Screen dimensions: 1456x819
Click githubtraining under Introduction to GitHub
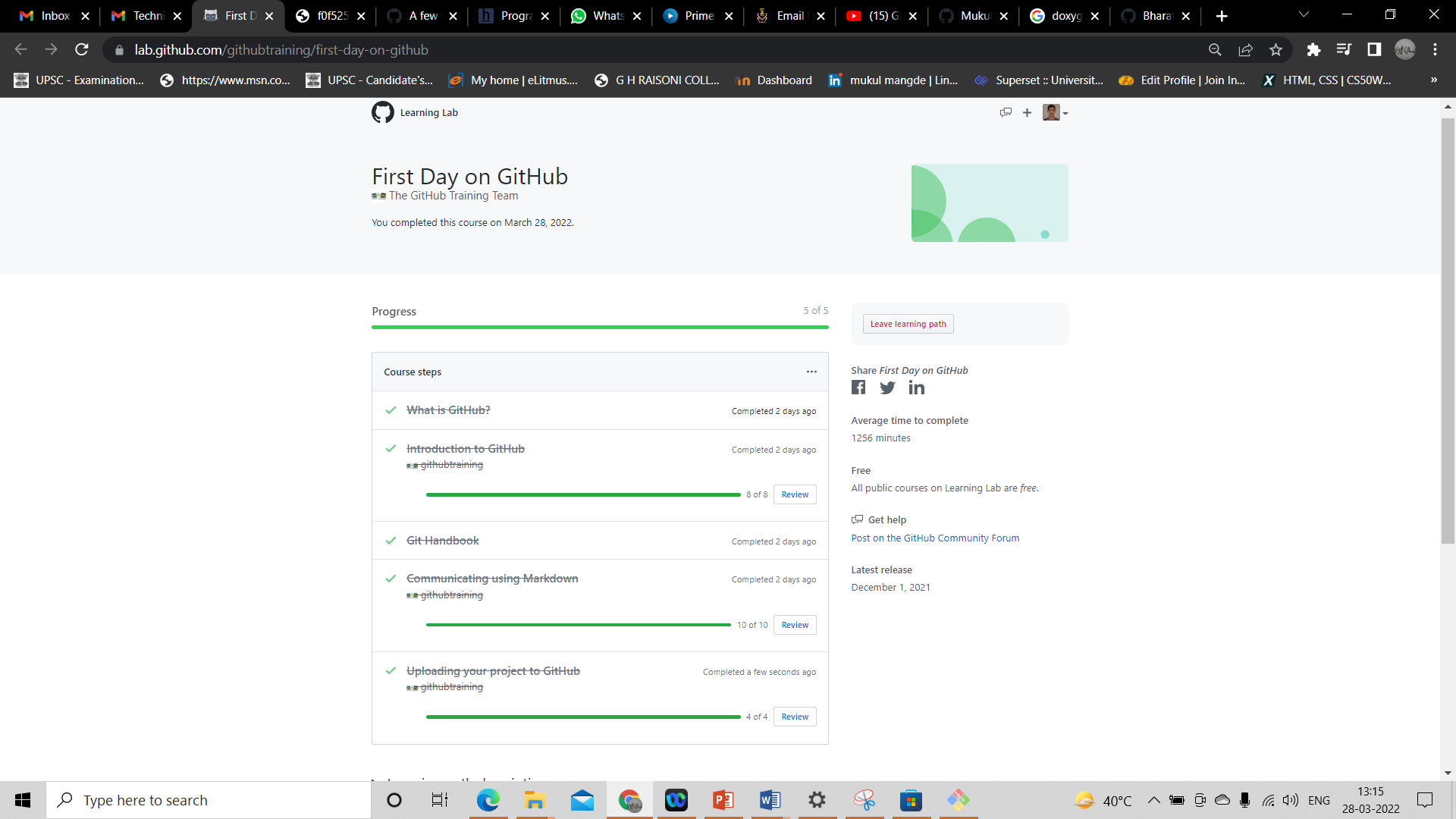click(x=451, y=465)
